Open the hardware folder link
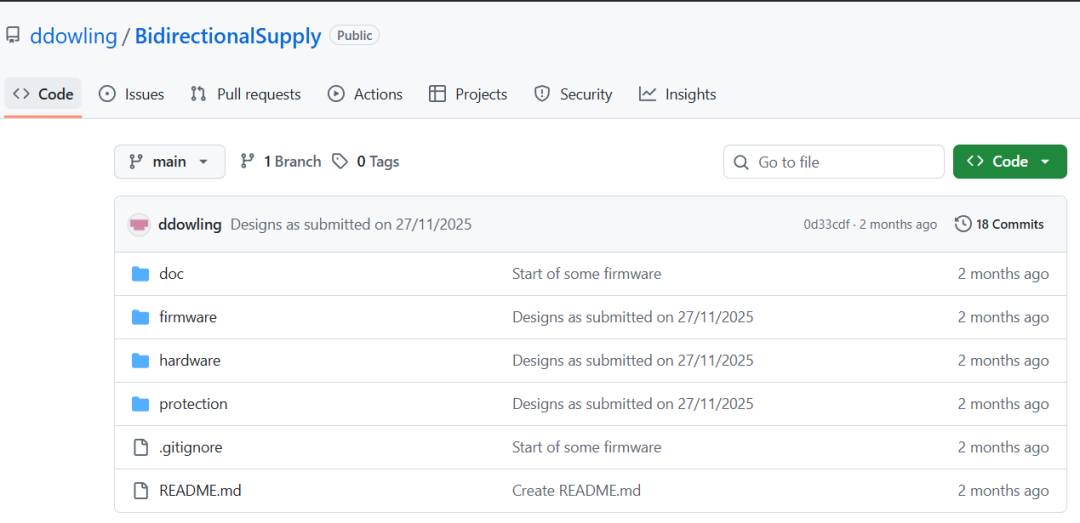This screenshot has height=523, width=1080. (190, 360)
